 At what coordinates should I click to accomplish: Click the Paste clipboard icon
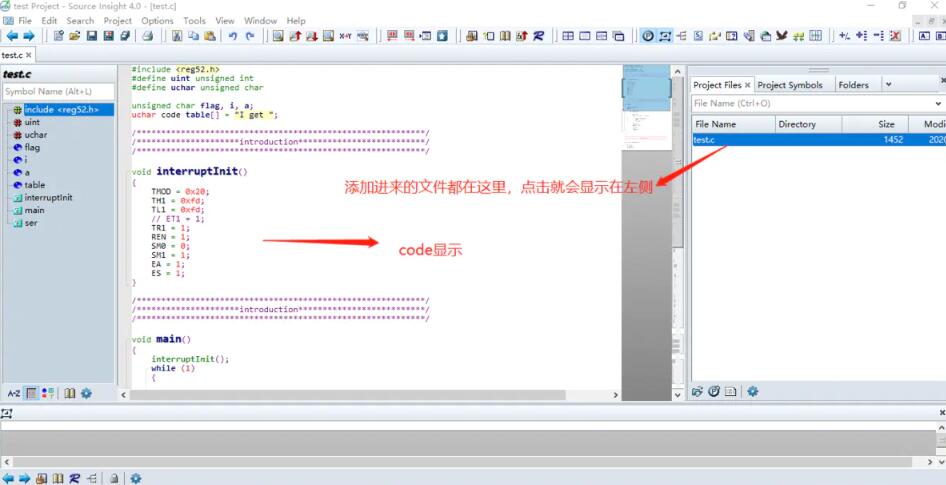tap(209, 36)
